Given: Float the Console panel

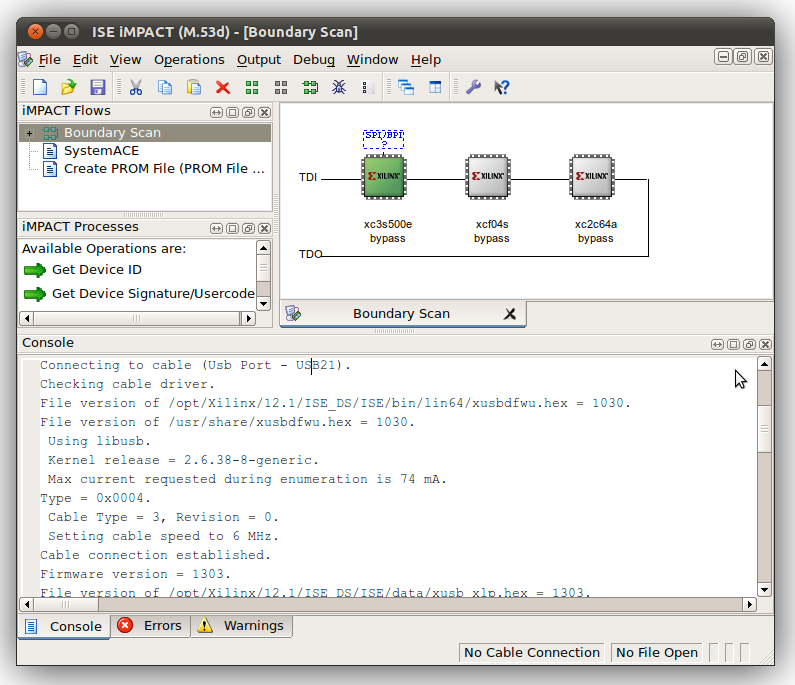Looking at the screenshot, I should coord(749,344).
